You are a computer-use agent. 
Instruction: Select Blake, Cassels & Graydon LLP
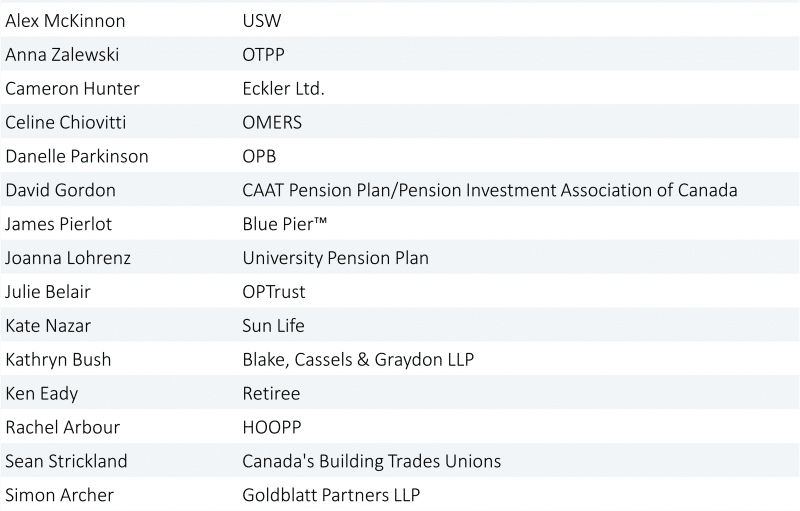pyautogui.click(x=357, y=359)
